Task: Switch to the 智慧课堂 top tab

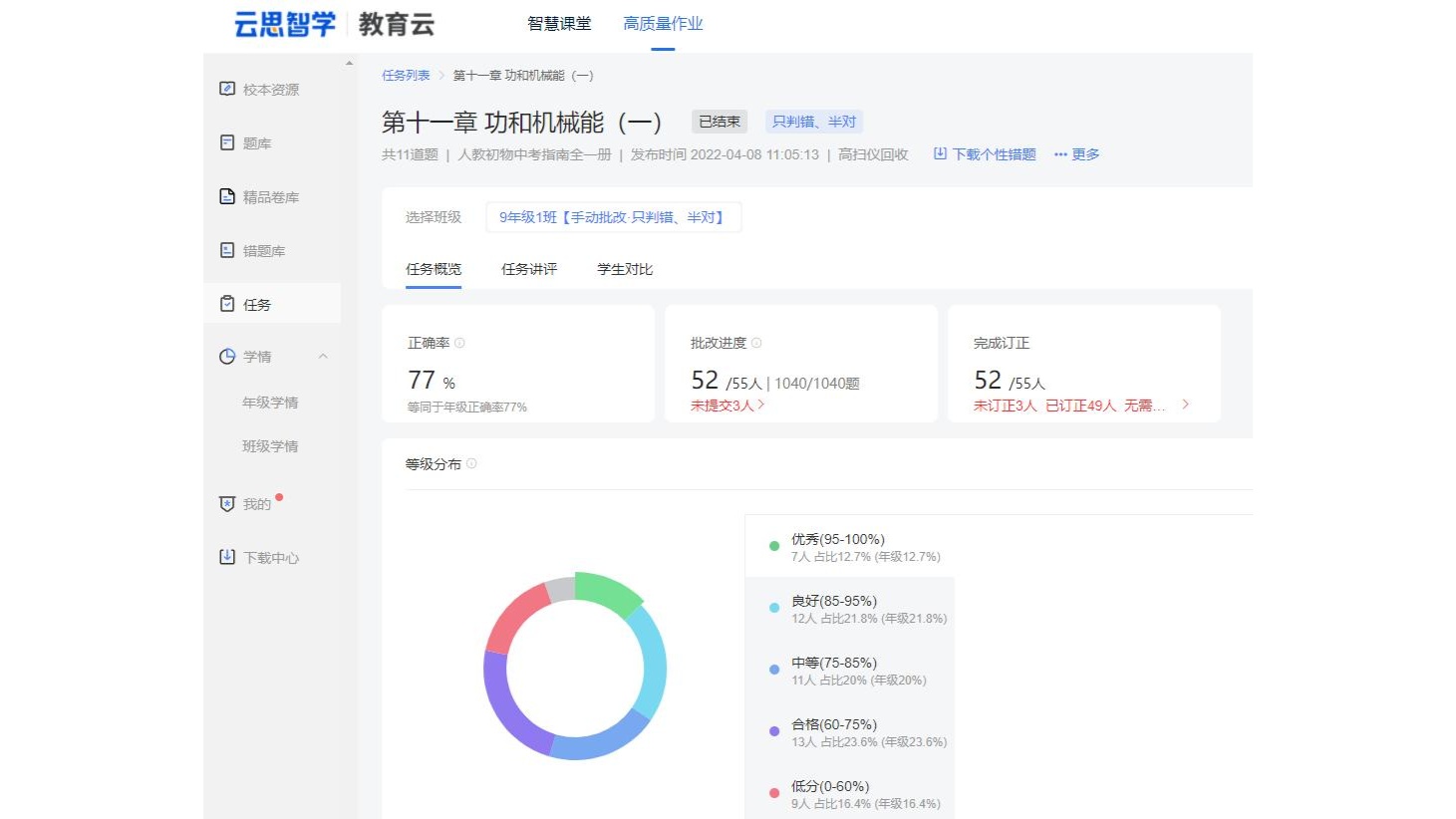Action: click(x=559, y=23)
